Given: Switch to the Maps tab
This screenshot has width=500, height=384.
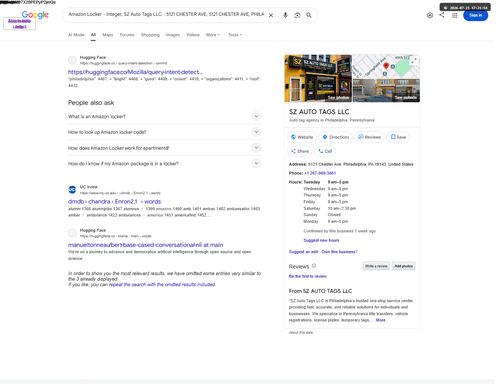Looking at the screenshot, I should tap(108, 35).
